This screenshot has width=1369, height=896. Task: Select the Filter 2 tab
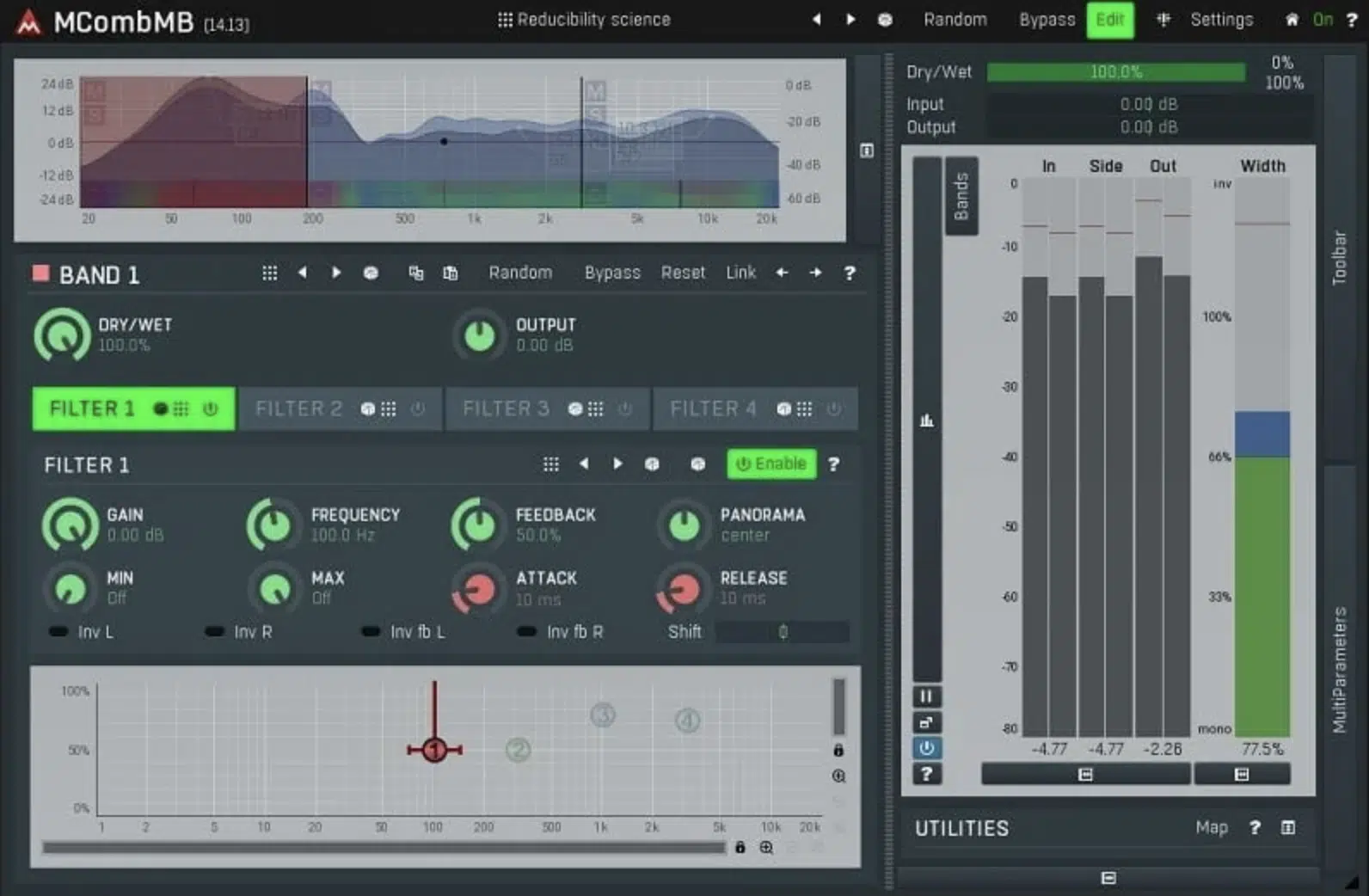pyautogui.click(x=298, y=408)
